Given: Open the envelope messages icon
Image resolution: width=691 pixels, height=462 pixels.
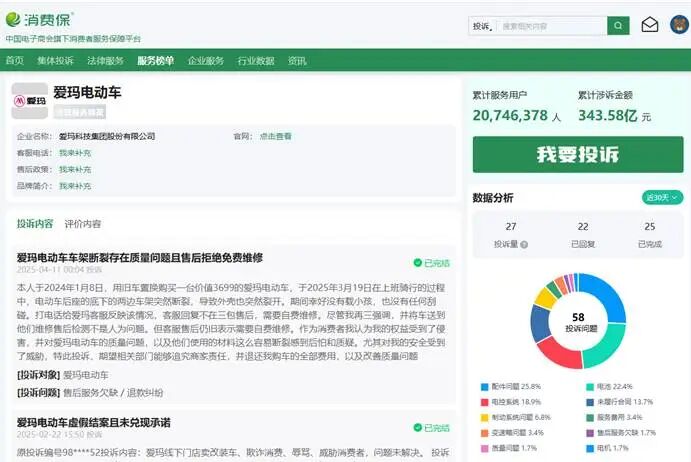Looking at the screenshot, I should [650, 25].
